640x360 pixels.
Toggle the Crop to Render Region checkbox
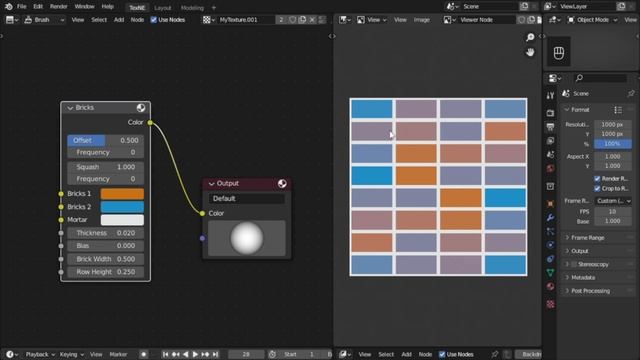597,189
